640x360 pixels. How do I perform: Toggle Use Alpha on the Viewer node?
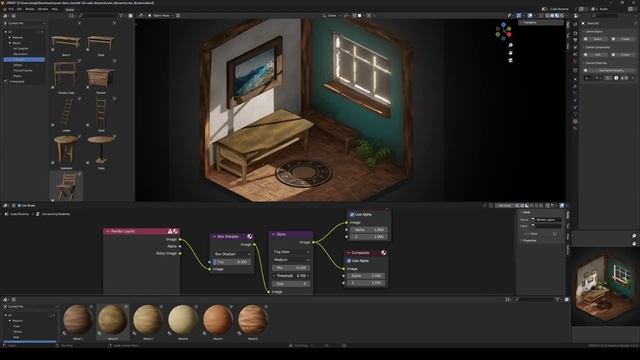point(352,214)
